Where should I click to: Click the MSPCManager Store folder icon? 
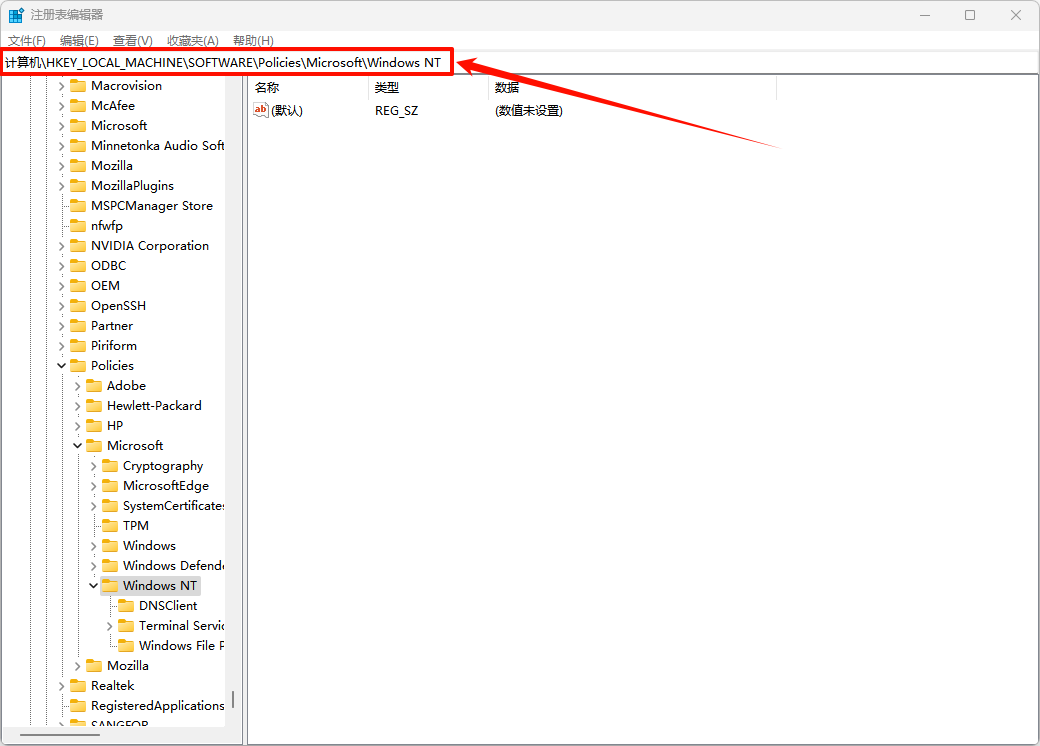point(78,206)
